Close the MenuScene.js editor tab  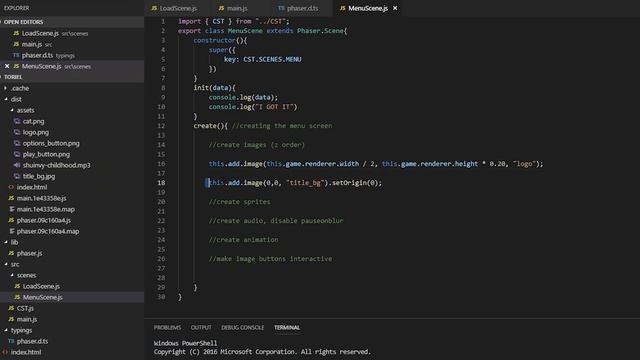tap(395, 8)
